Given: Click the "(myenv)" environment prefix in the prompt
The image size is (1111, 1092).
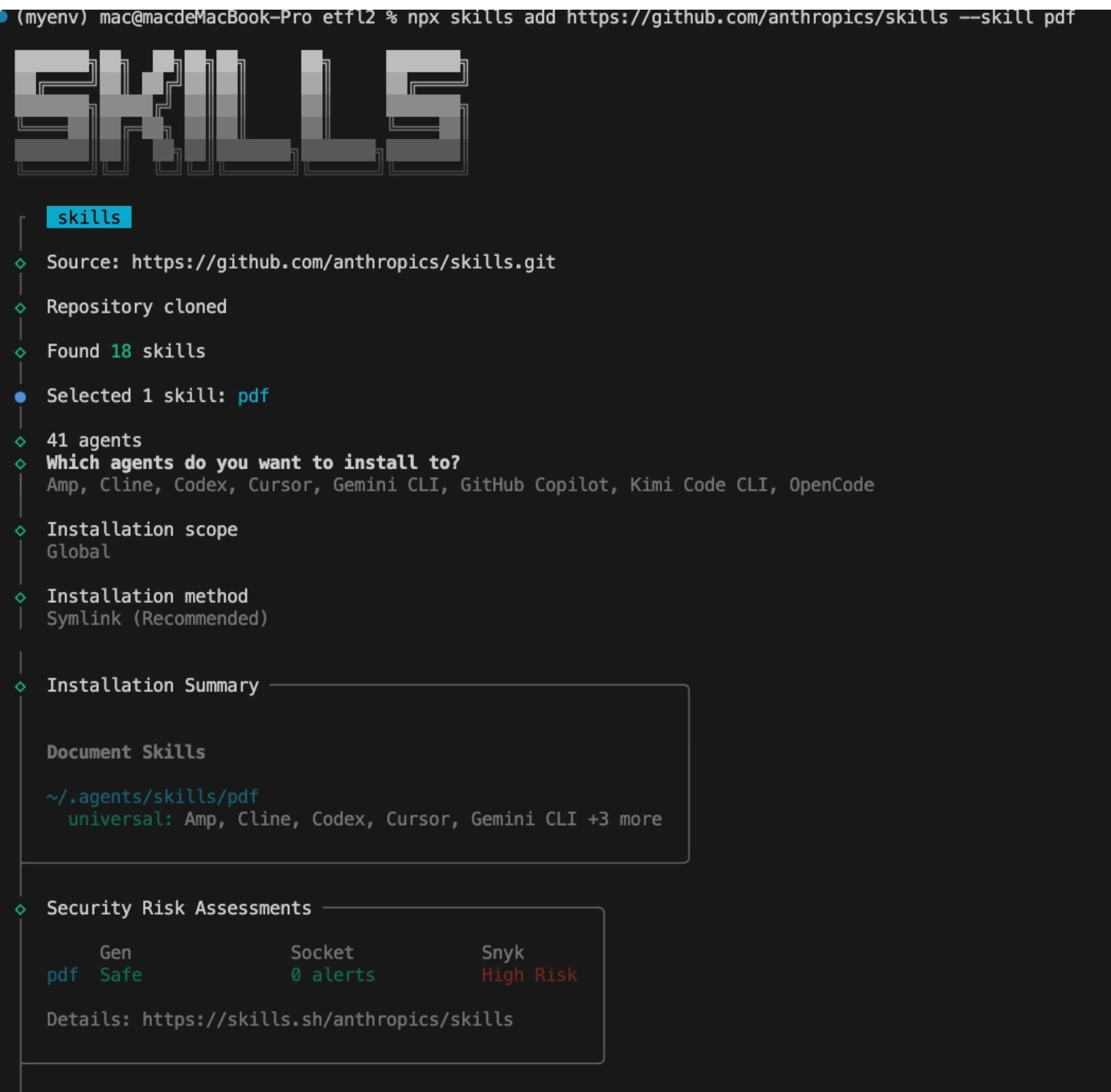Looking at the screenshot, I should (x=51, y=17).
